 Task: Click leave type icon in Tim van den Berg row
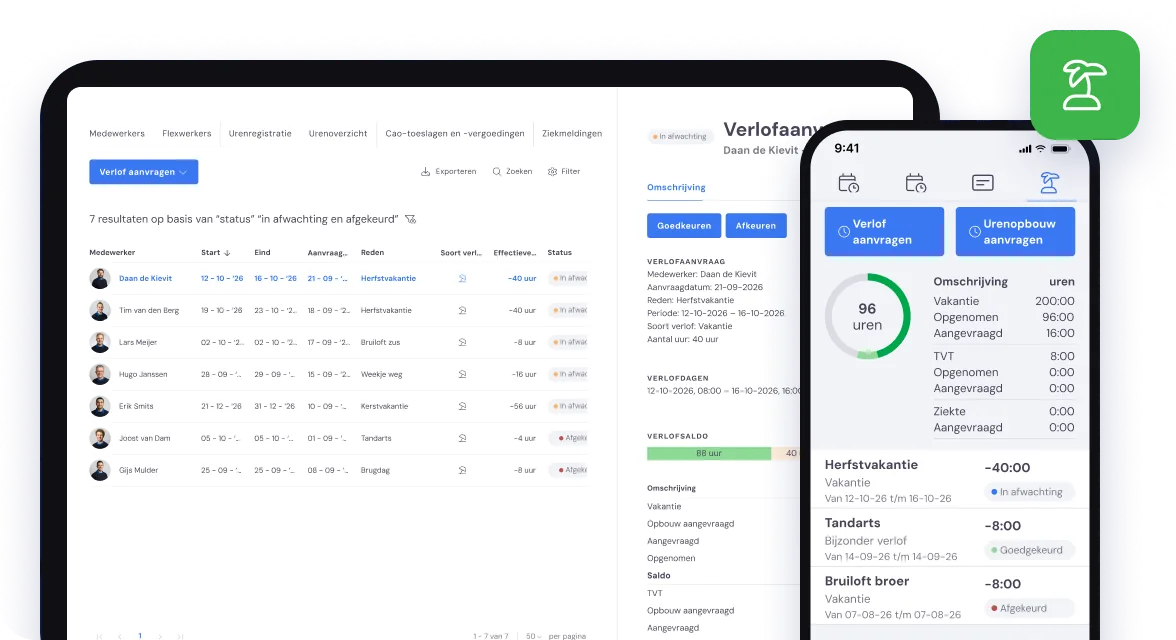pos(463,311)
